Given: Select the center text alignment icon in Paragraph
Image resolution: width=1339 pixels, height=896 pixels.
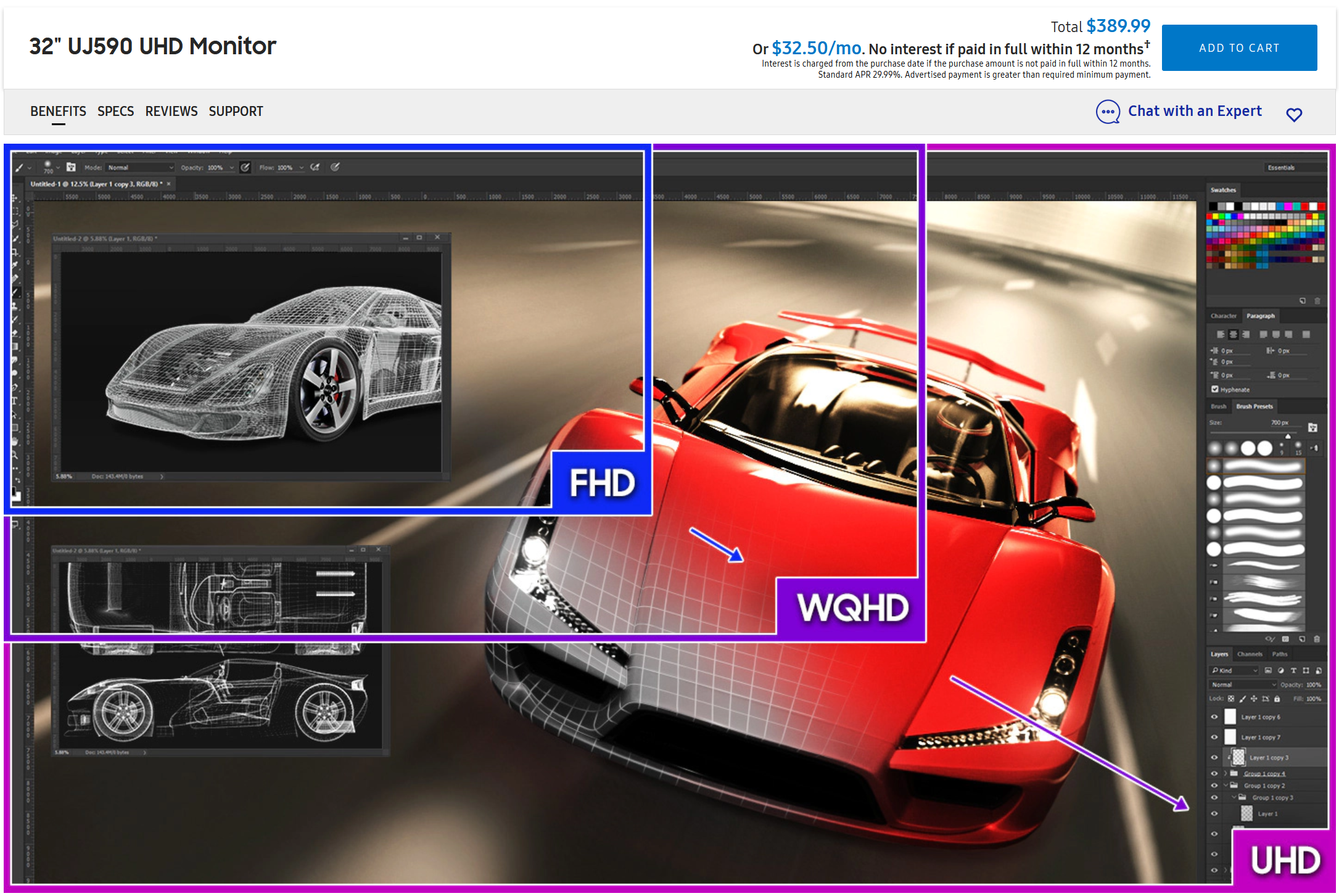Looking at the screenshot, I should [1233, 334].
